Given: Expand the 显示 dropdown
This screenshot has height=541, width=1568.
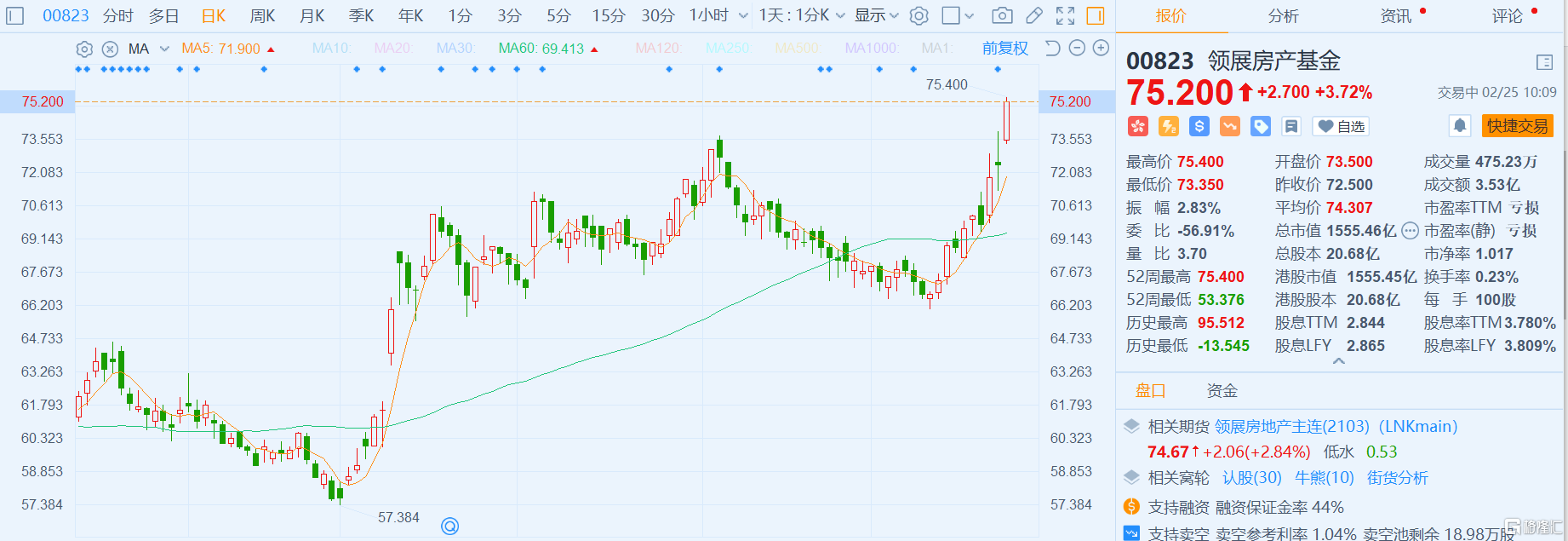Looking at the screenshot, I should (877, 15).
